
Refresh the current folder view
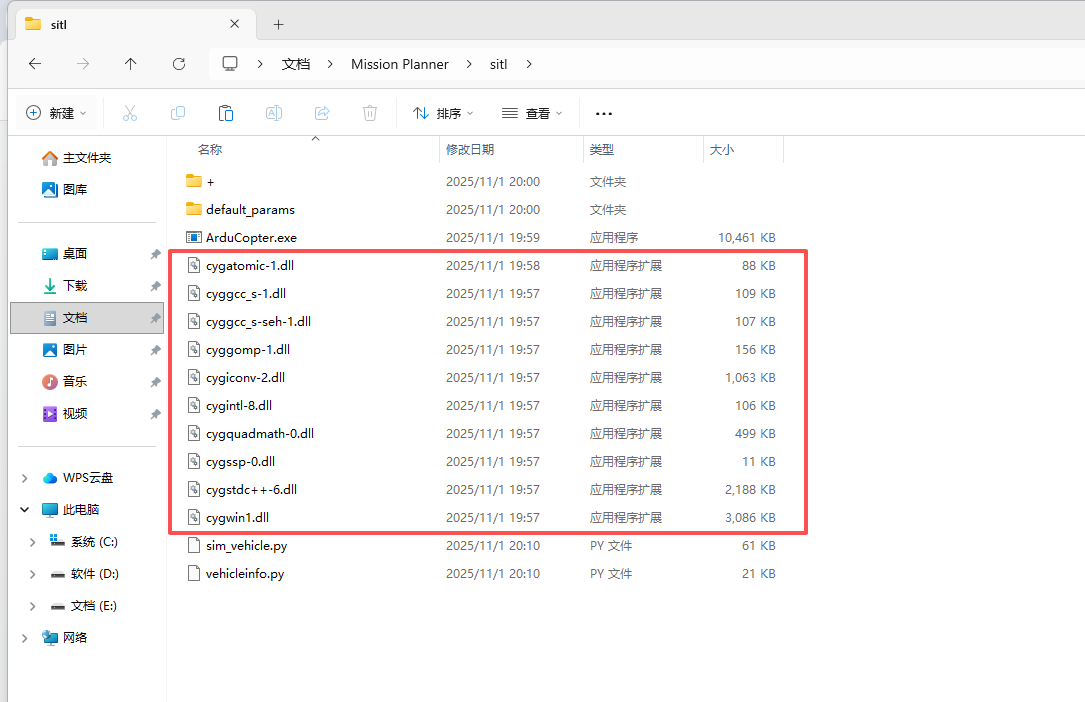point(179,64)
